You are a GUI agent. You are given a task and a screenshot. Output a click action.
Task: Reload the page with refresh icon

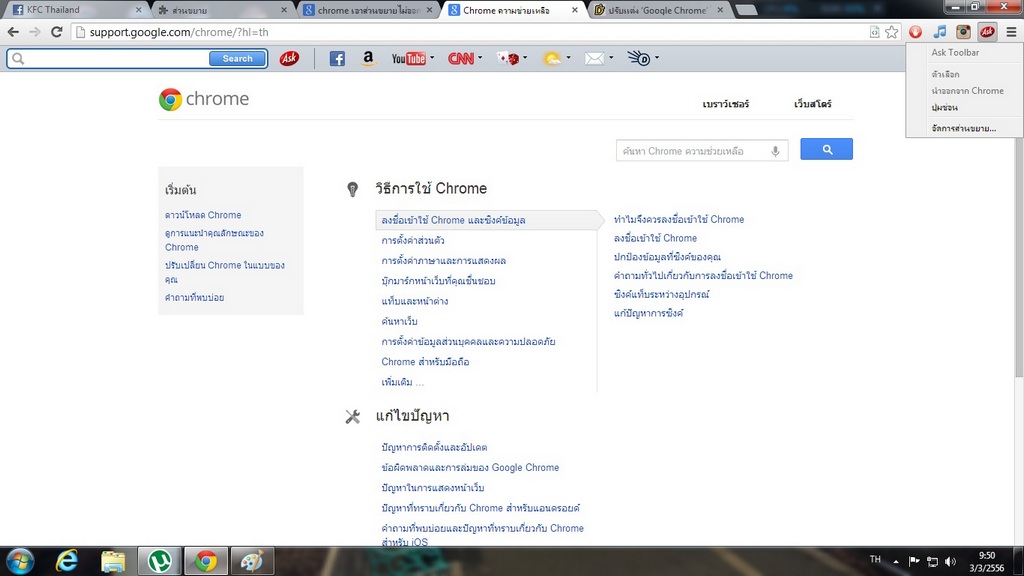click(x=57, y=32)
